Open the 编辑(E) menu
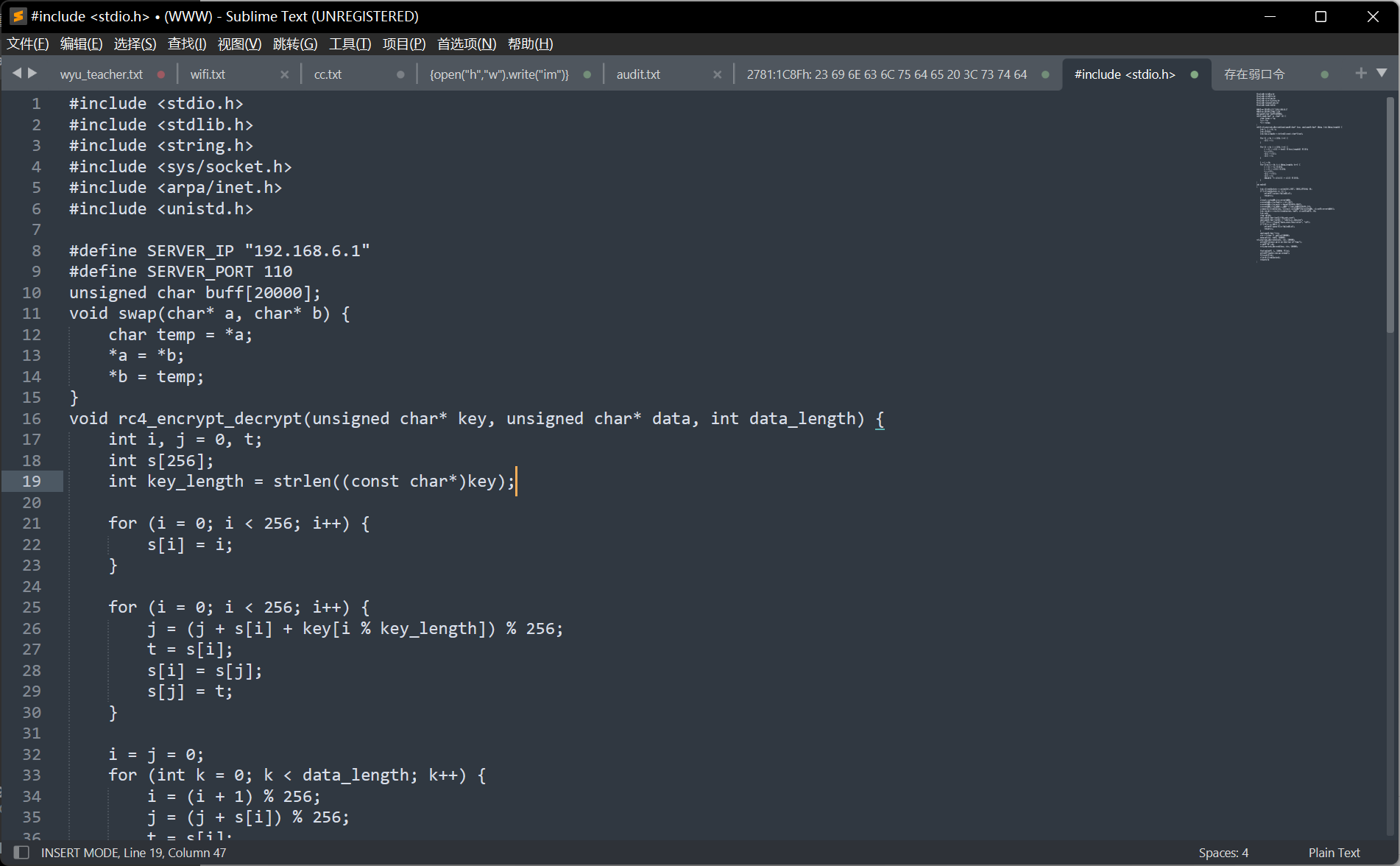Screen dimensions: 1400x866 pos(81,44)
